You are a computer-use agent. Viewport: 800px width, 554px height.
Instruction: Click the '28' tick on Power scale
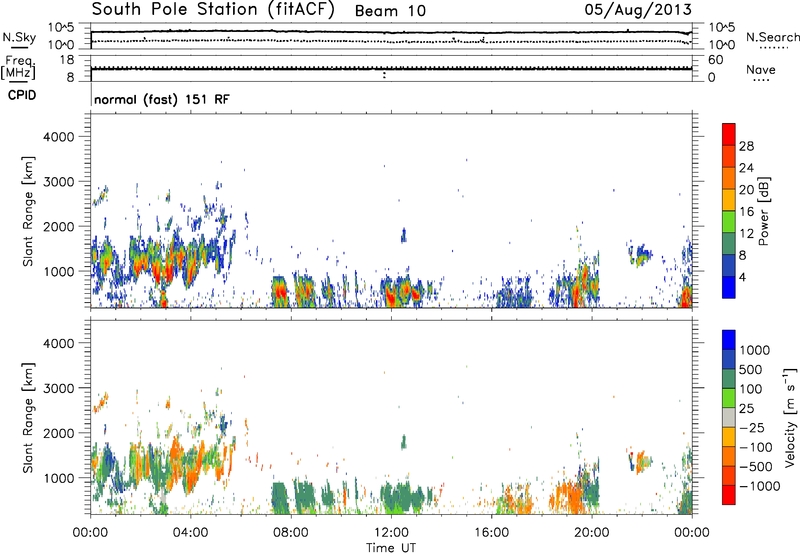tap(746, 146)
